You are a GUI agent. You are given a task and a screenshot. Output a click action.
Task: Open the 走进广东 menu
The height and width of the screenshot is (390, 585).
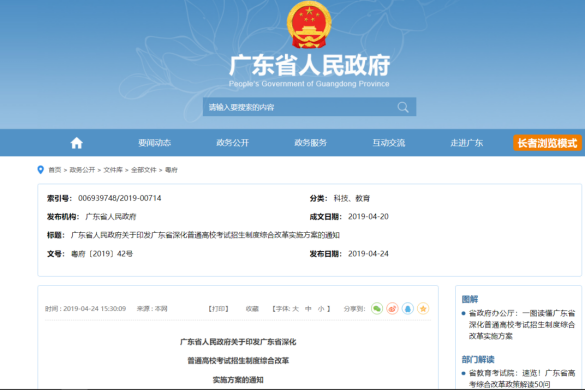tap(467, 143)
